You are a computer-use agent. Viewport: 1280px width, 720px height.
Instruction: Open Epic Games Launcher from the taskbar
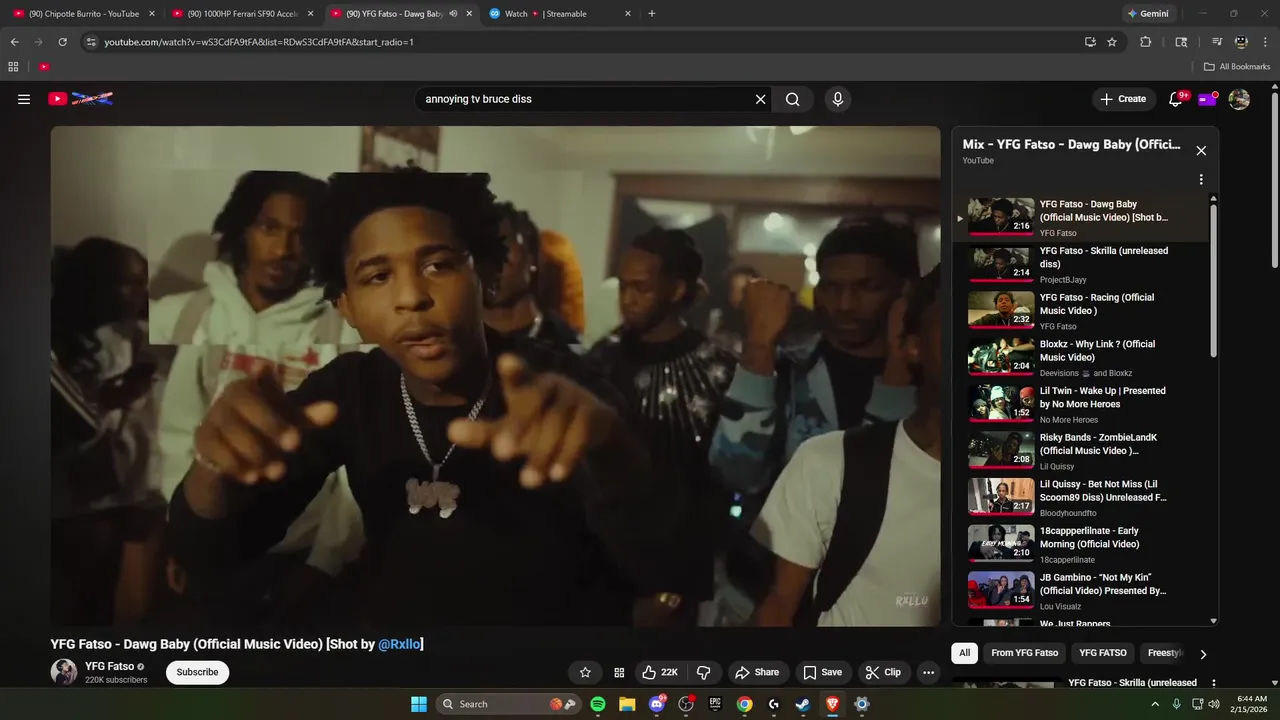click(715, 704)
